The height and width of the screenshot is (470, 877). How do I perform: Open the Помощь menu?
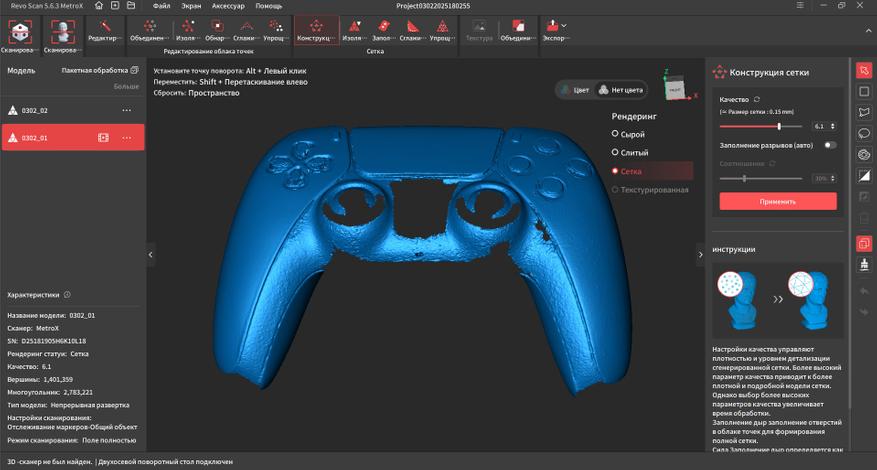[268, 6]
